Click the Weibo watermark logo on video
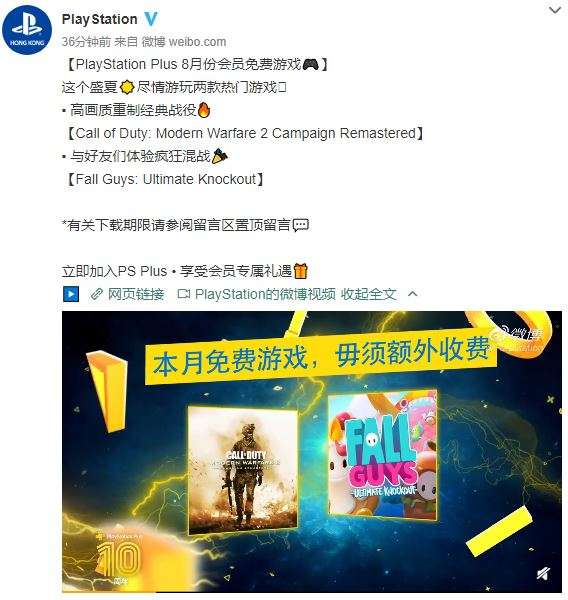This screenshot has width=568, height=600. (521, 338)
